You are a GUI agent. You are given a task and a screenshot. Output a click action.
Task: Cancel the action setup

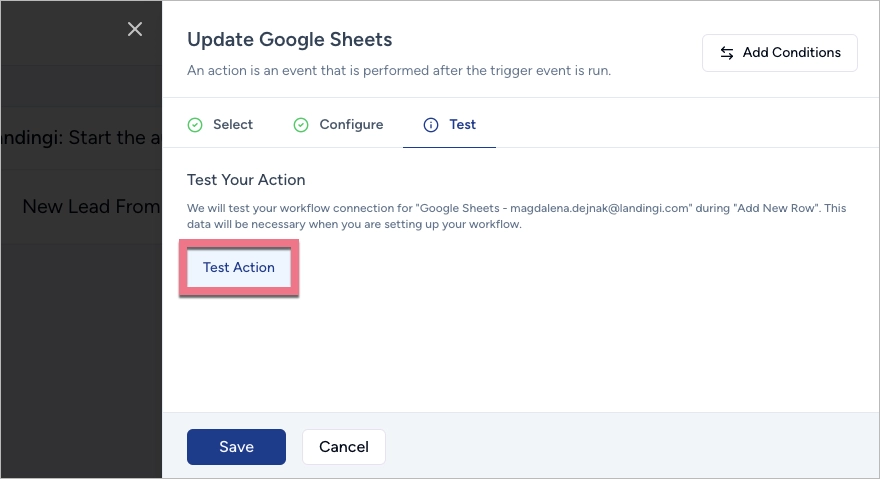[343, 447]
